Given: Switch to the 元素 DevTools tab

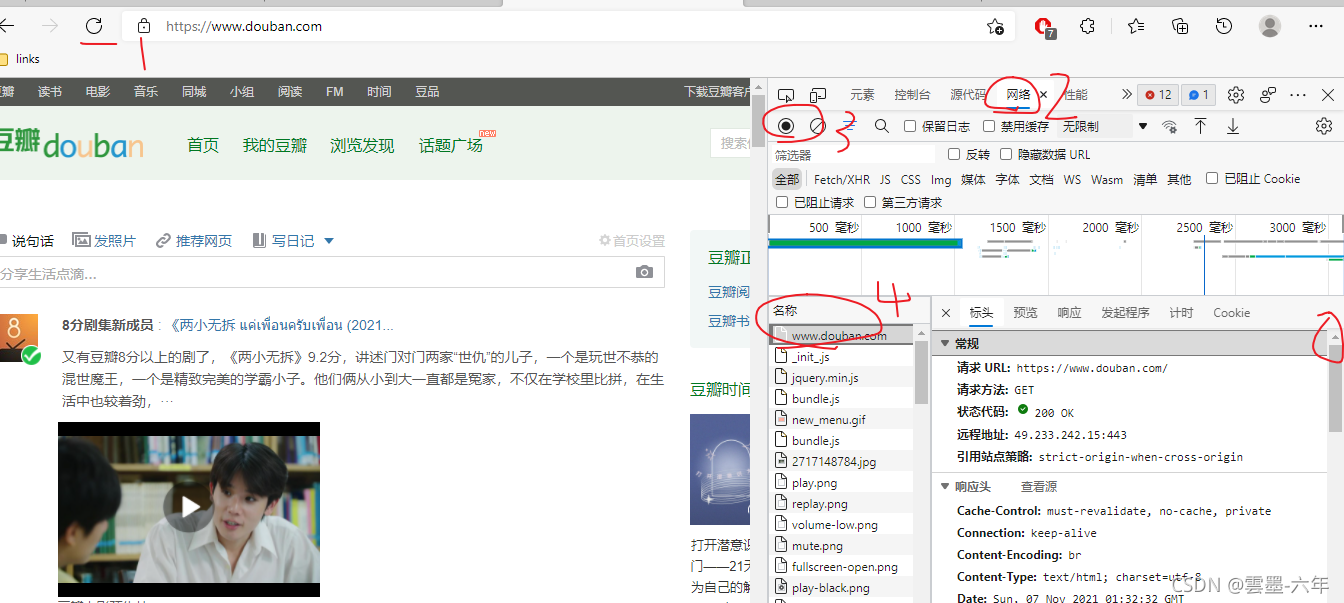Looking at the screenshot, I should point(862,95).
